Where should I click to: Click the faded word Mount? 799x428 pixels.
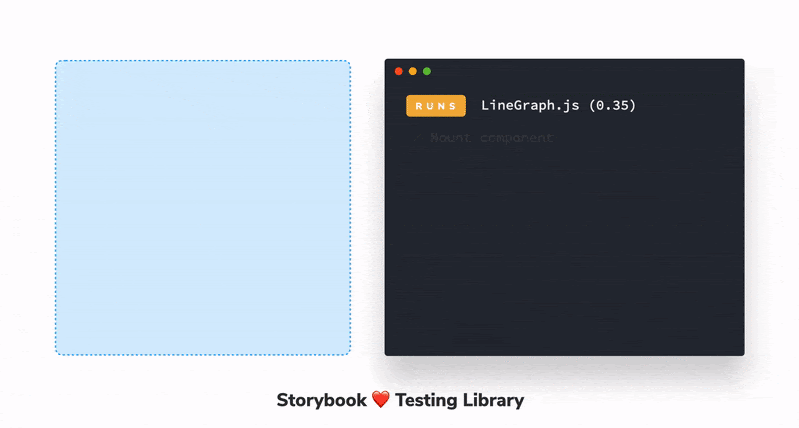click(x=450, y=138)
